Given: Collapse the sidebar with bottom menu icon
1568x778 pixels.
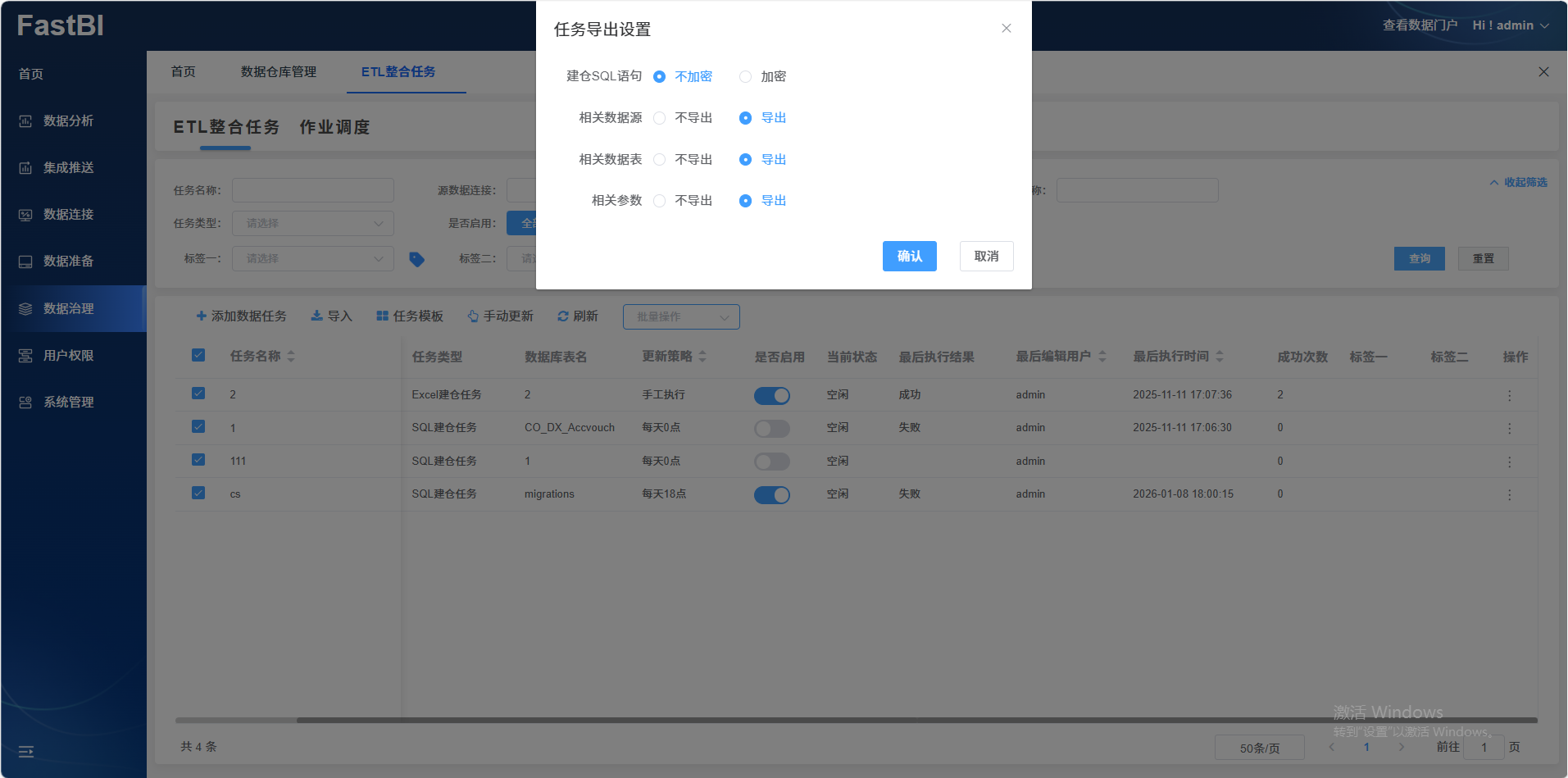Looking at the screenshot, I should pos(26,751).
